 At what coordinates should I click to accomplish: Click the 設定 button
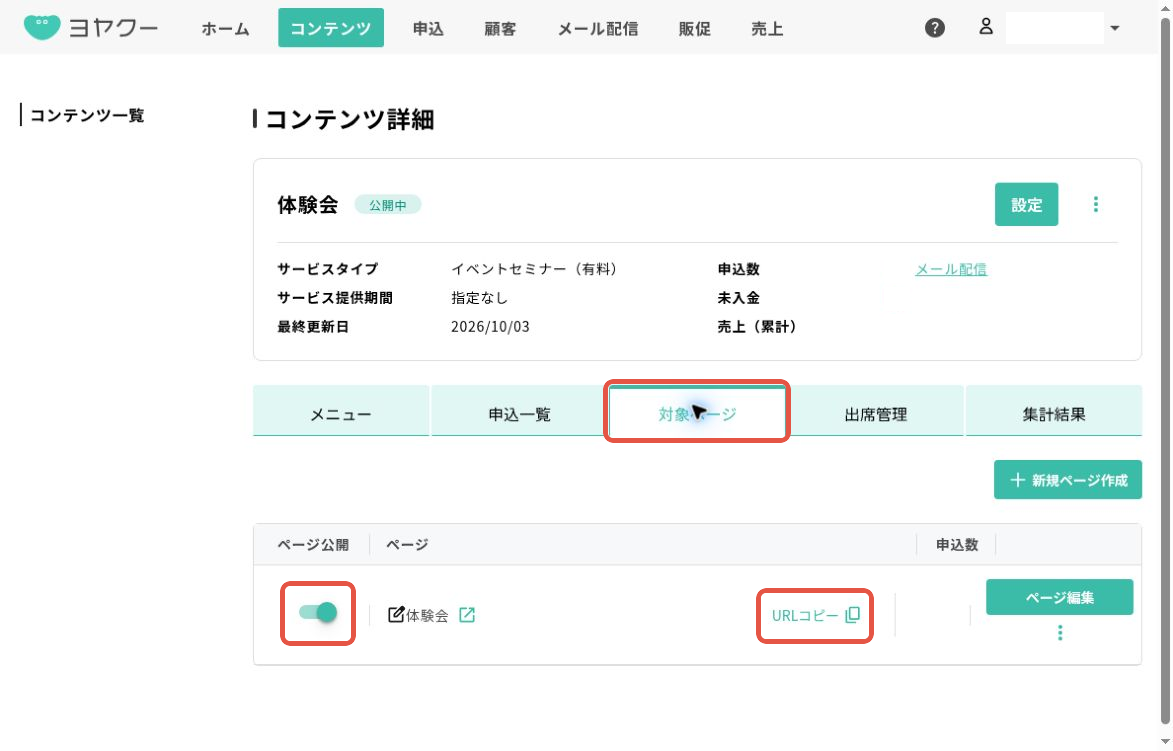(x=1026, y=204)
